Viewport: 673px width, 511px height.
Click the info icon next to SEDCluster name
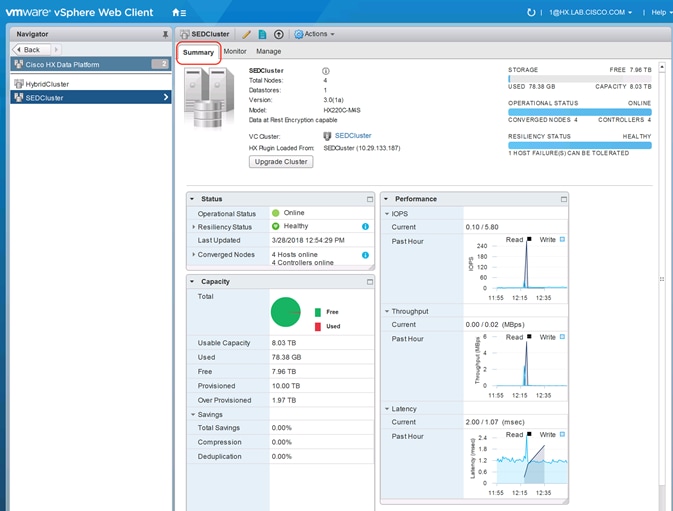click(326, 71)
